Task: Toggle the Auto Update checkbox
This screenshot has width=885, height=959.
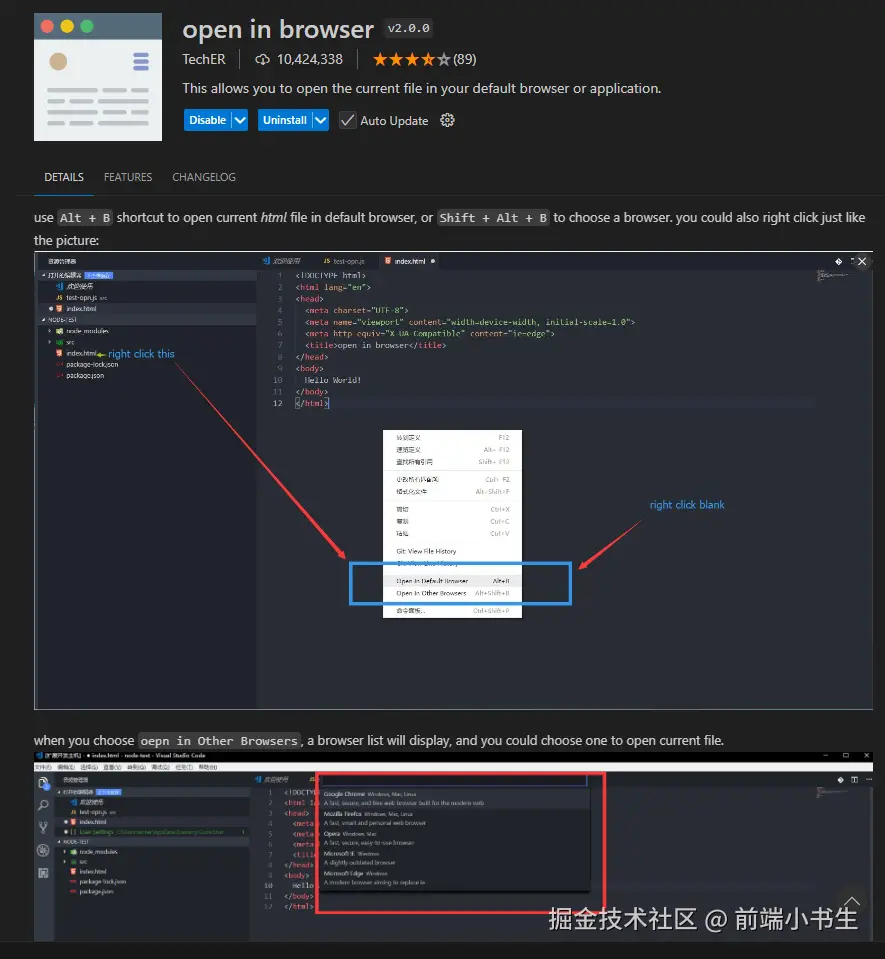Action: tap(347, 118)
